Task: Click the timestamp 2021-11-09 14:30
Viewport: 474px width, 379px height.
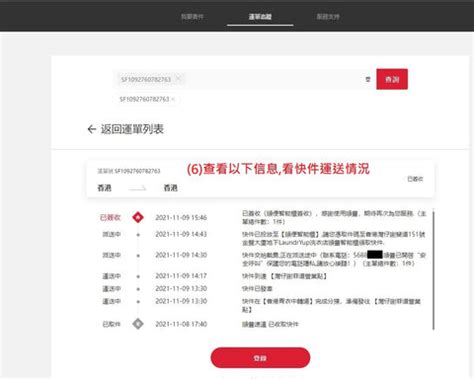Action: 181,255
